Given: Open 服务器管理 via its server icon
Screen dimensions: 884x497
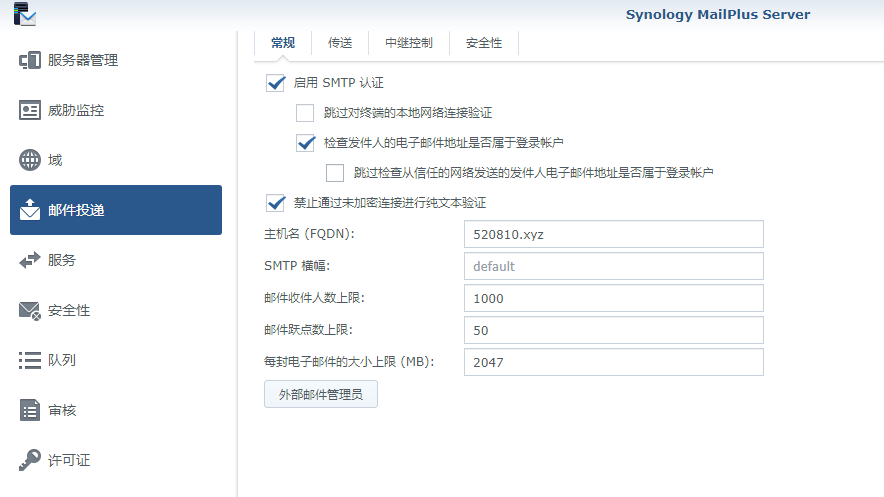Looking at the screenshot, I should (30, 60).
